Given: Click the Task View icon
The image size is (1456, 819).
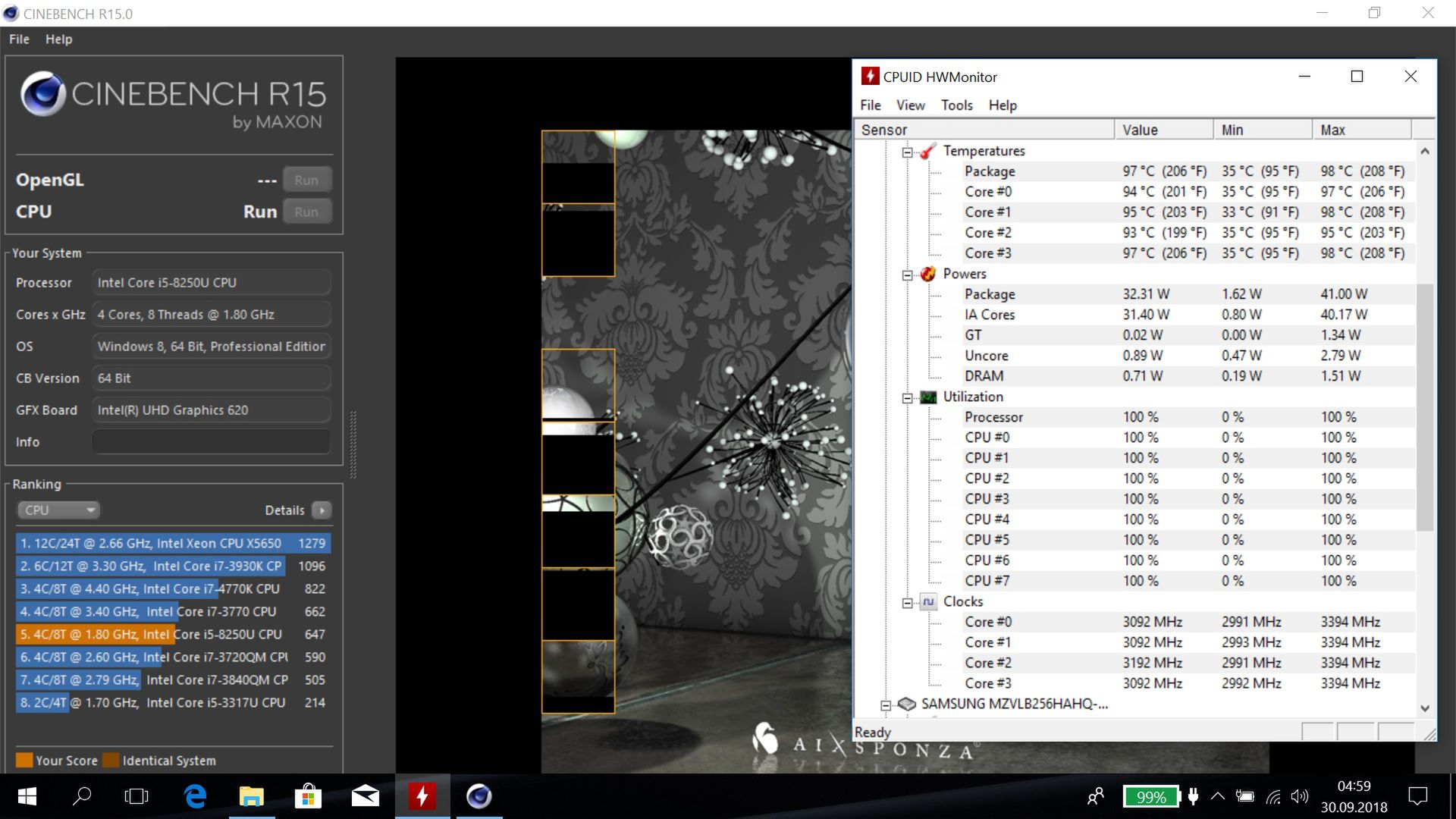Looking at the screenshot, I should click(x=136, y=796).
